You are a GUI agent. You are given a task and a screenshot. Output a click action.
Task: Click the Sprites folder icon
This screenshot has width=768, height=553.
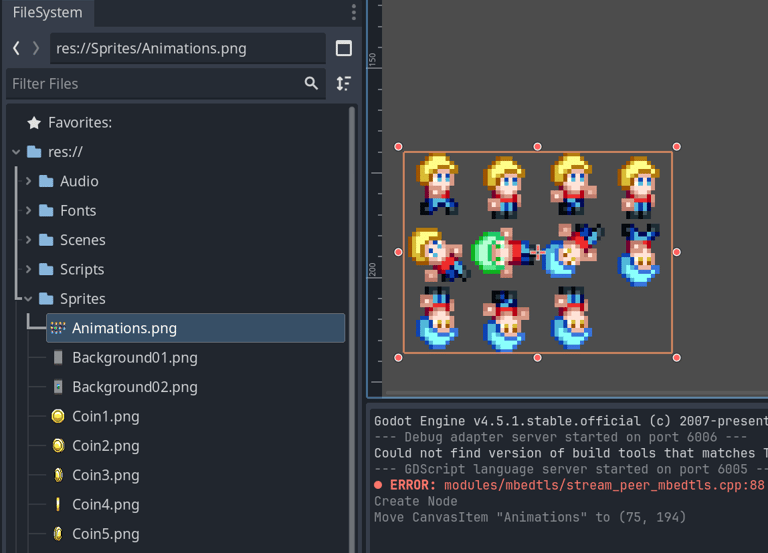tap(46, 299)
